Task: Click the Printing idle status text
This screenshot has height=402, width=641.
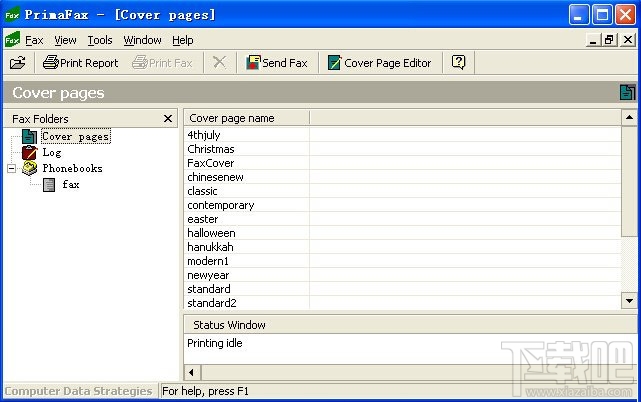Action: tap(215, 343)
